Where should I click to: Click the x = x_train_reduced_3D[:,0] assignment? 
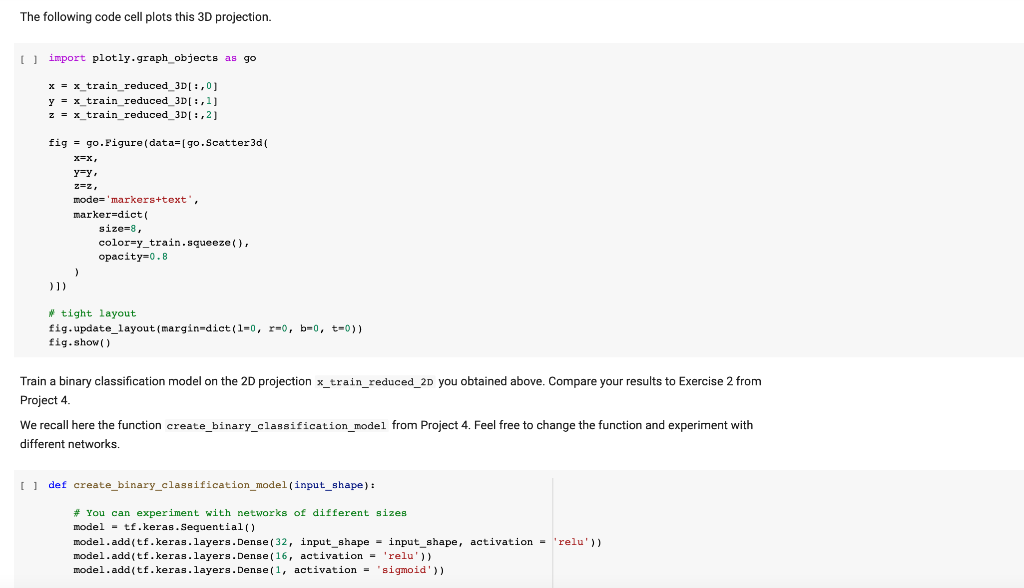pyautogui.click(x=130, y=85)
